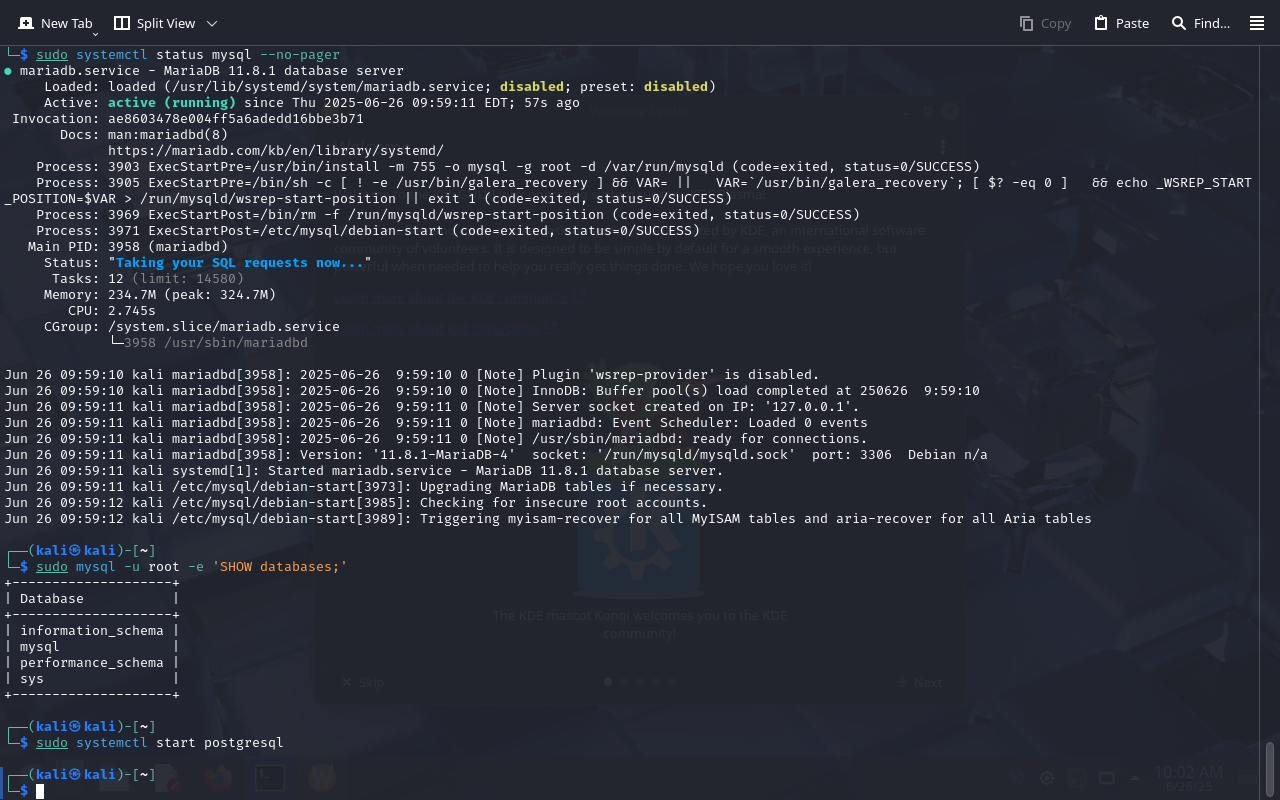Open the Konsole hamburger menu
Screen dimensions: 1280x800
tap(1257, 23)
